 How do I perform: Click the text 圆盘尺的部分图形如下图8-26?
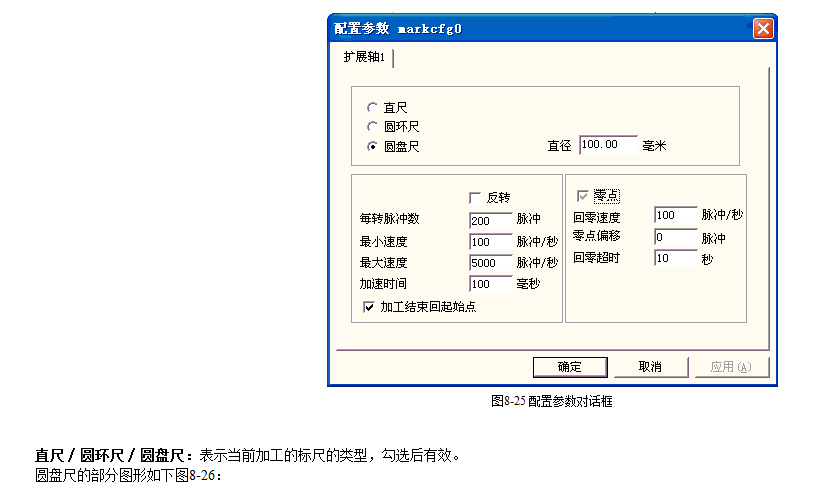coord(128,476)
